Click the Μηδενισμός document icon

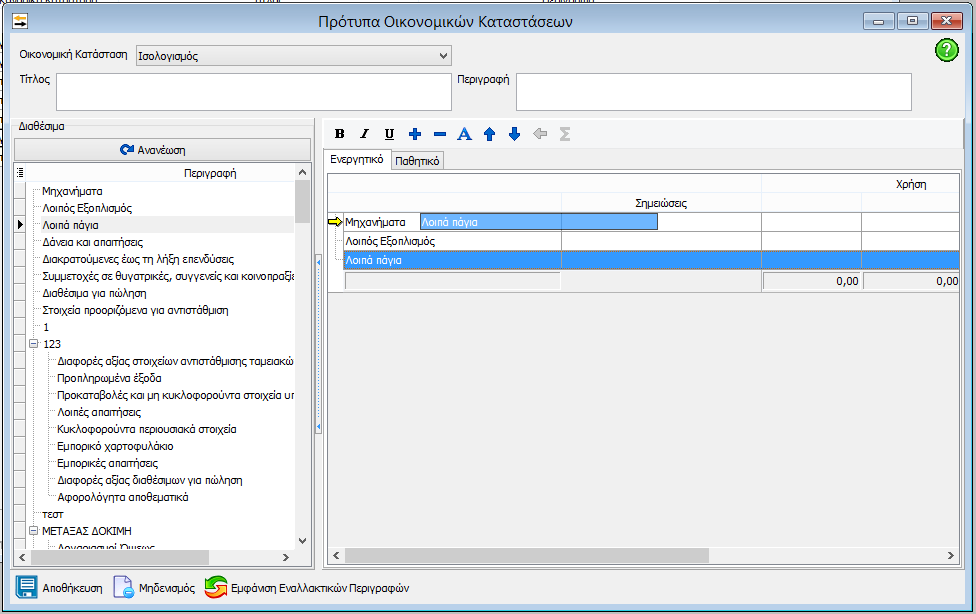[x=123, y=587]
